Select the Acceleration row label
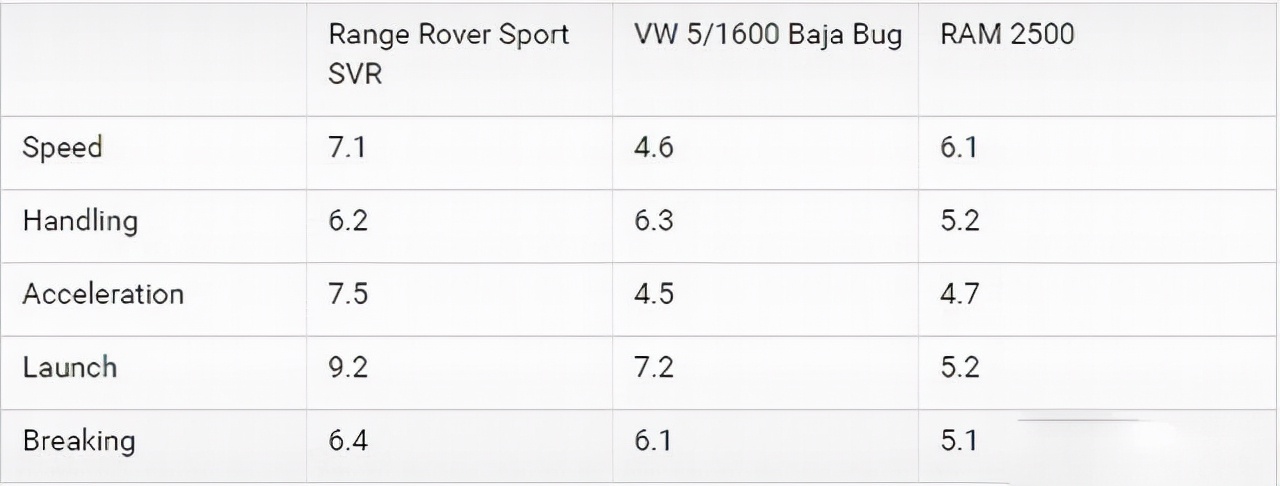The height and width of the screenshot is (486, 1280). [103, 294]
